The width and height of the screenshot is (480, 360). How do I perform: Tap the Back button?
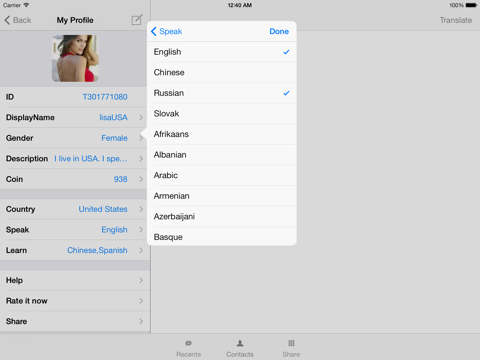pos(18,20)
